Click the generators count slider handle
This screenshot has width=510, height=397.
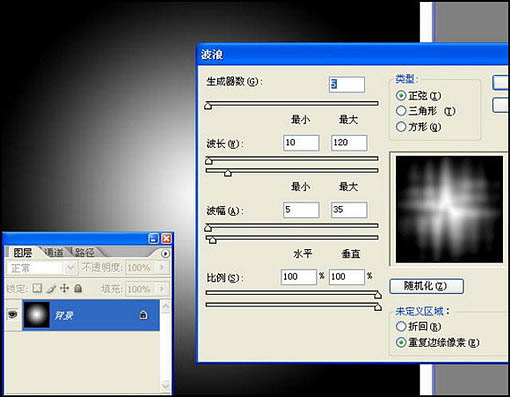click(x=208, y=106)
